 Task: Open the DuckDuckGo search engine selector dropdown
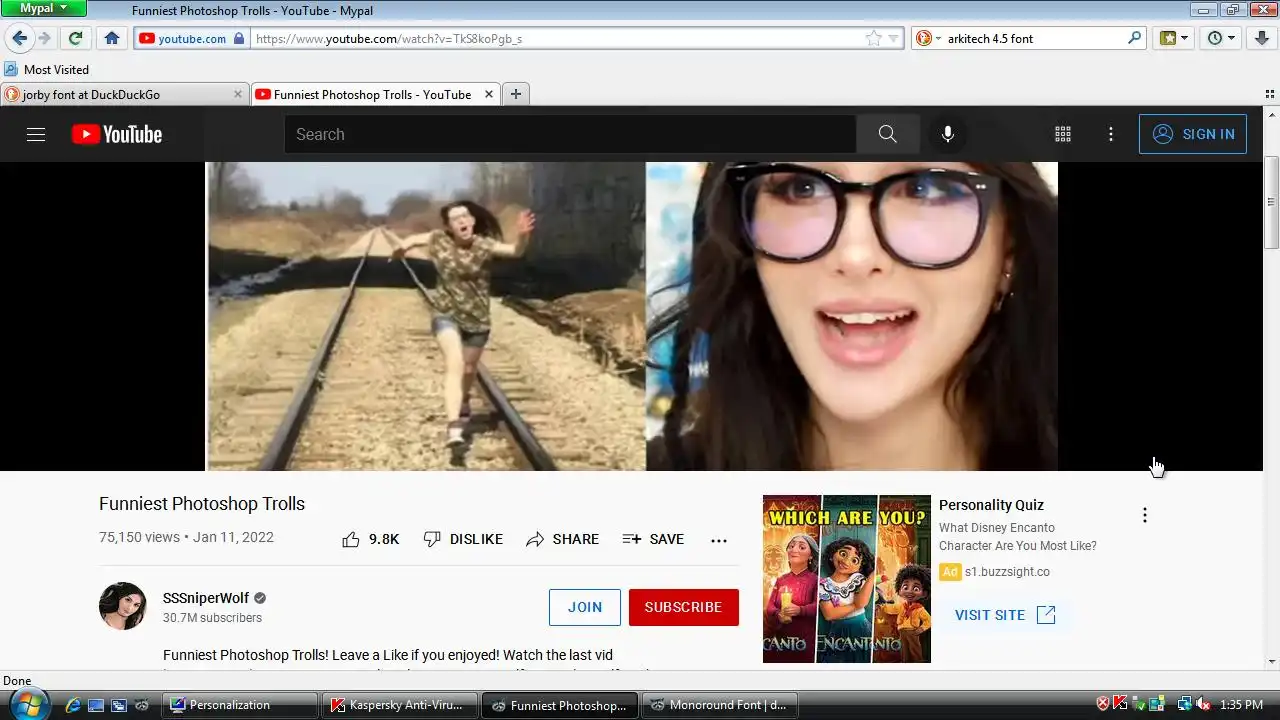(928, 38)
